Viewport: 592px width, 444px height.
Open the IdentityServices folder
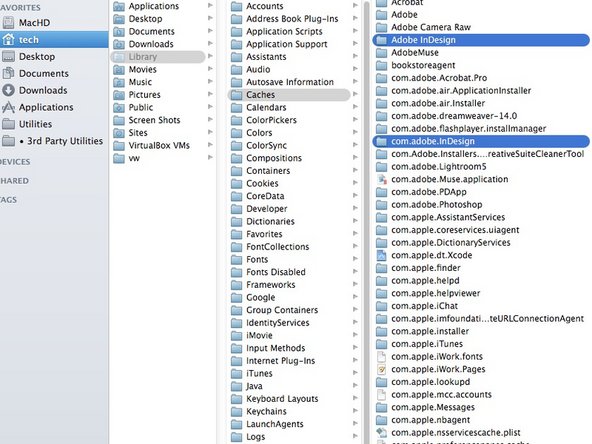pos(278,323)
